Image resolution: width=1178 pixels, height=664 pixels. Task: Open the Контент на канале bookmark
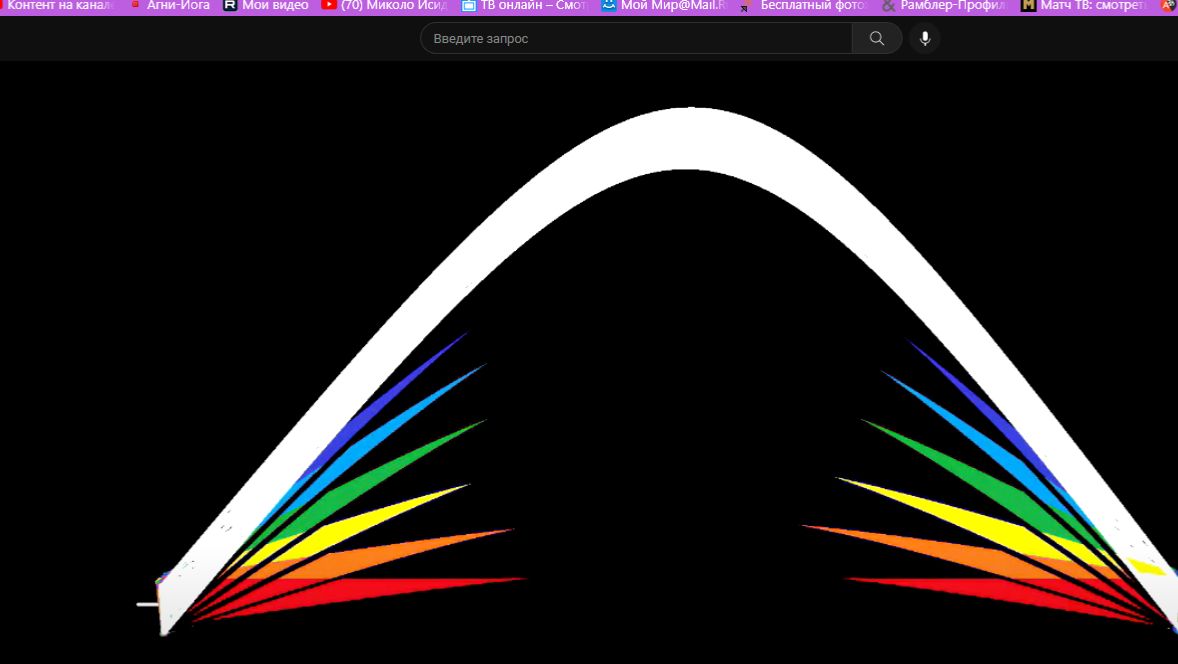tap(58, 5)
